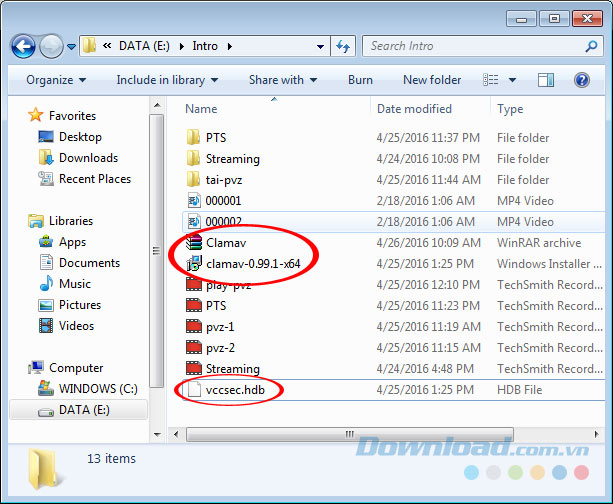613x504 pixels.
Task: Click the Change your view icon
Action: coord(491,80)
